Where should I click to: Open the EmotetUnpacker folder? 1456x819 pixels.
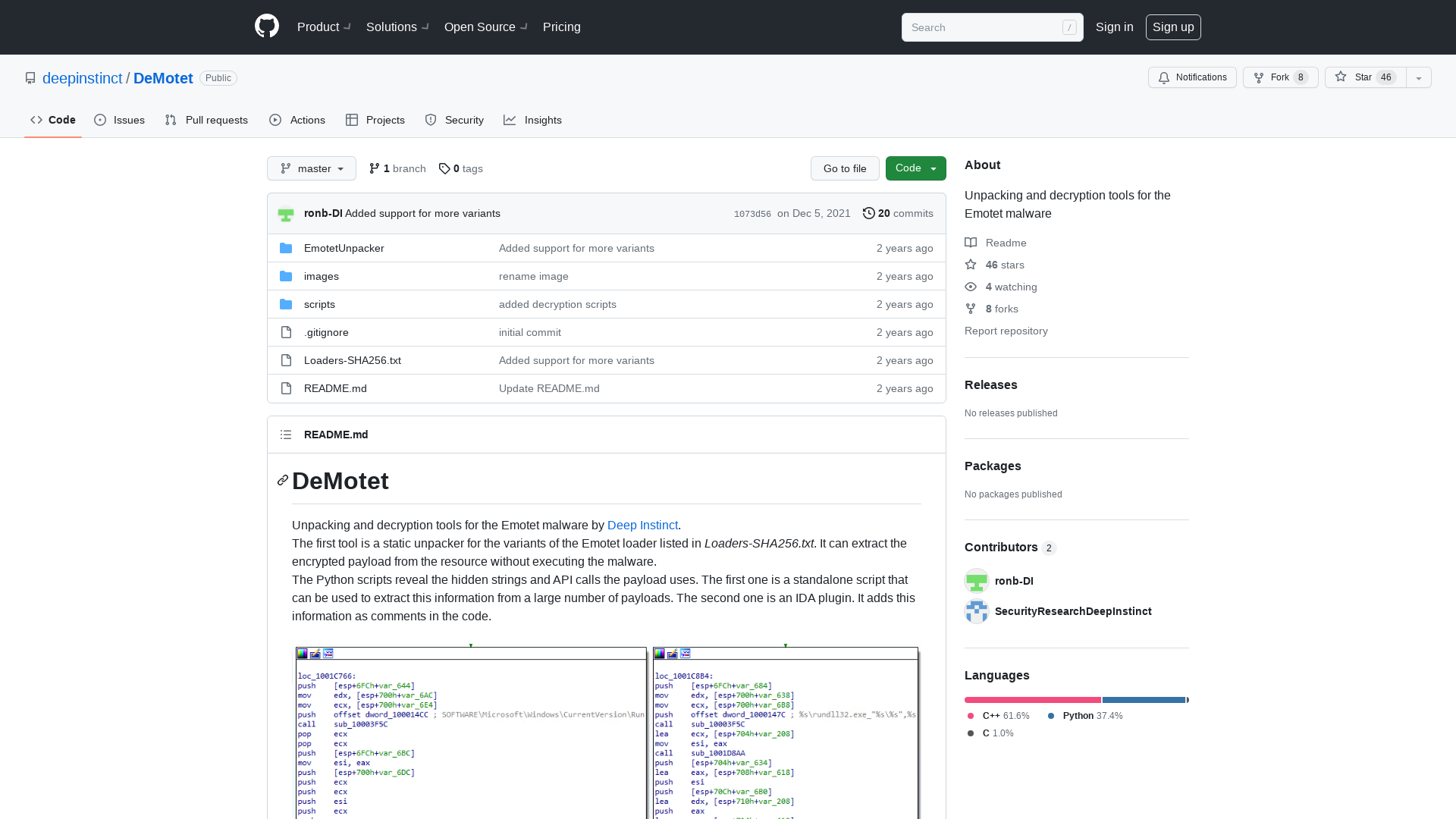pos(344,249)
